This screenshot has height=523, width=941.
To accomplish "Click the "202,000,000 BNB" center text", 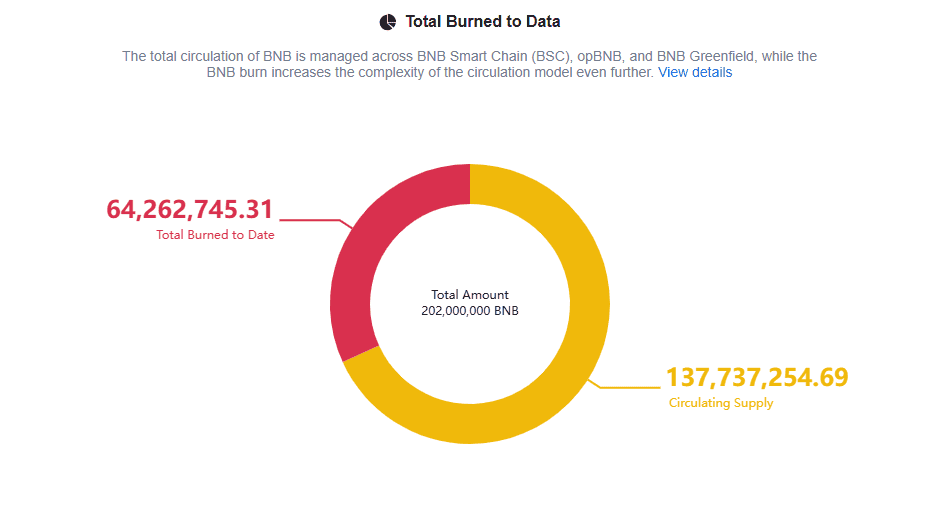I will click(470, 311).
